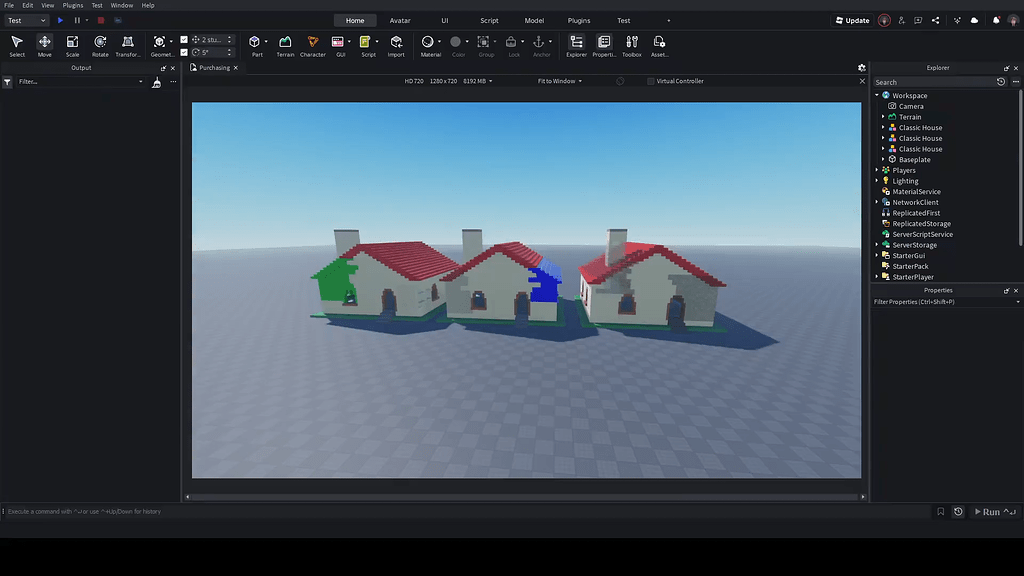Open the Edit menu
Screen dimensions: 1024x576
click(27, 5)
